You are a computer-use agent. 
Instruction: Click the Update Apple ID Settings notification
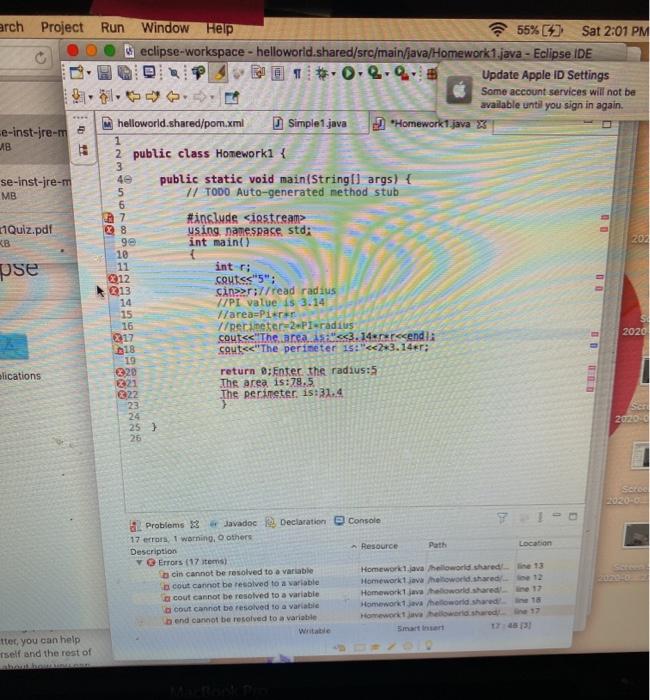pos(542,90)
